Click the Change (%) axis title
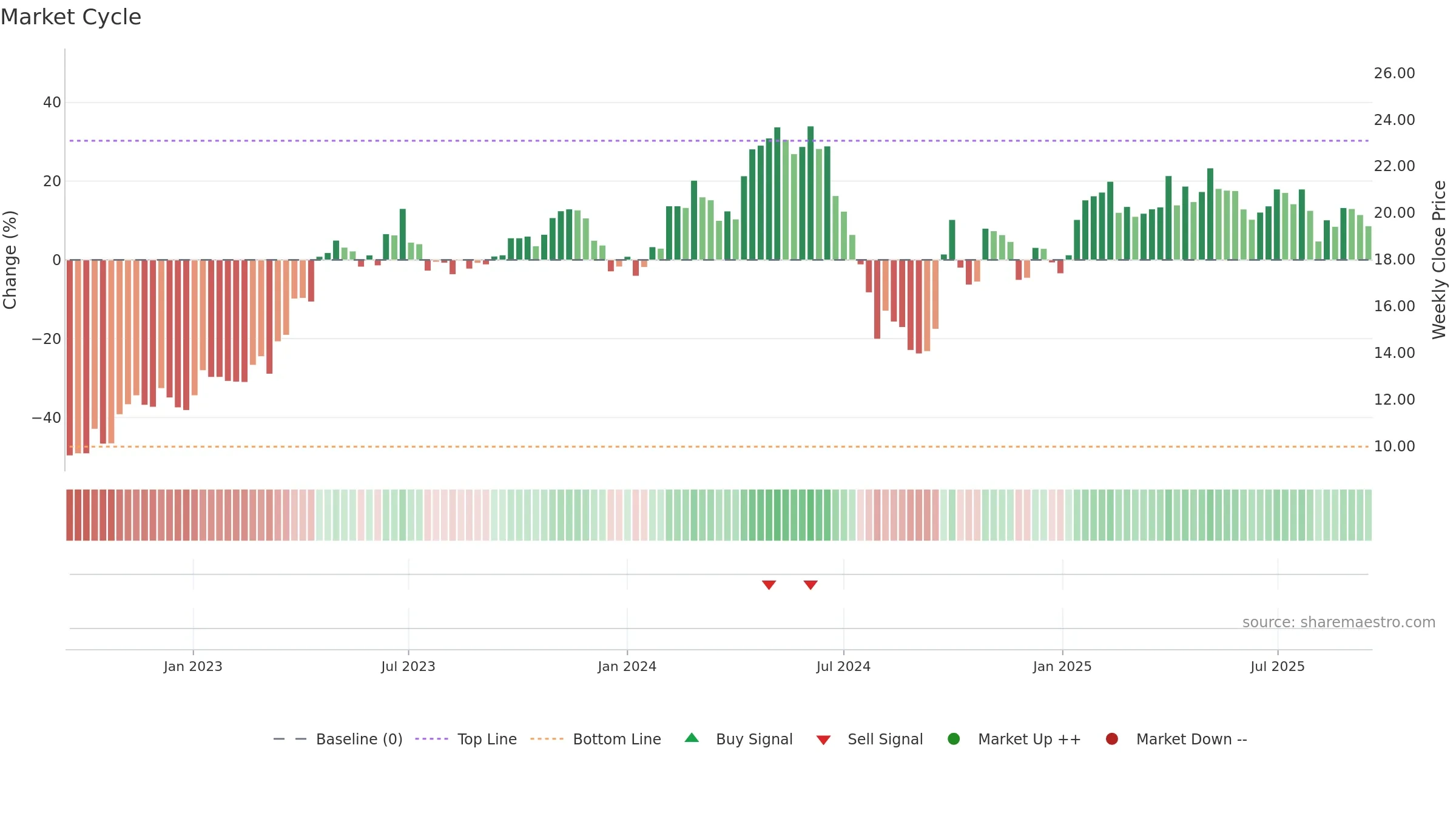1456x819 pixels. coord(10,260)
